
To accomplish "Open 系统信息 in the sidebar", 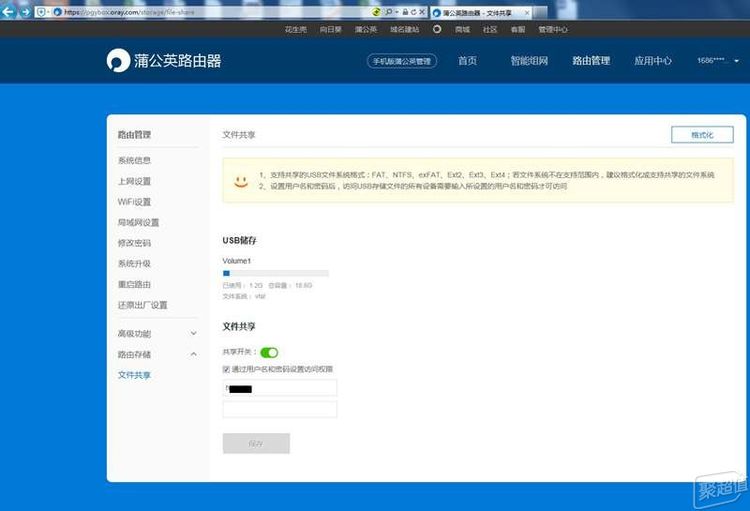I will [134, 160].
